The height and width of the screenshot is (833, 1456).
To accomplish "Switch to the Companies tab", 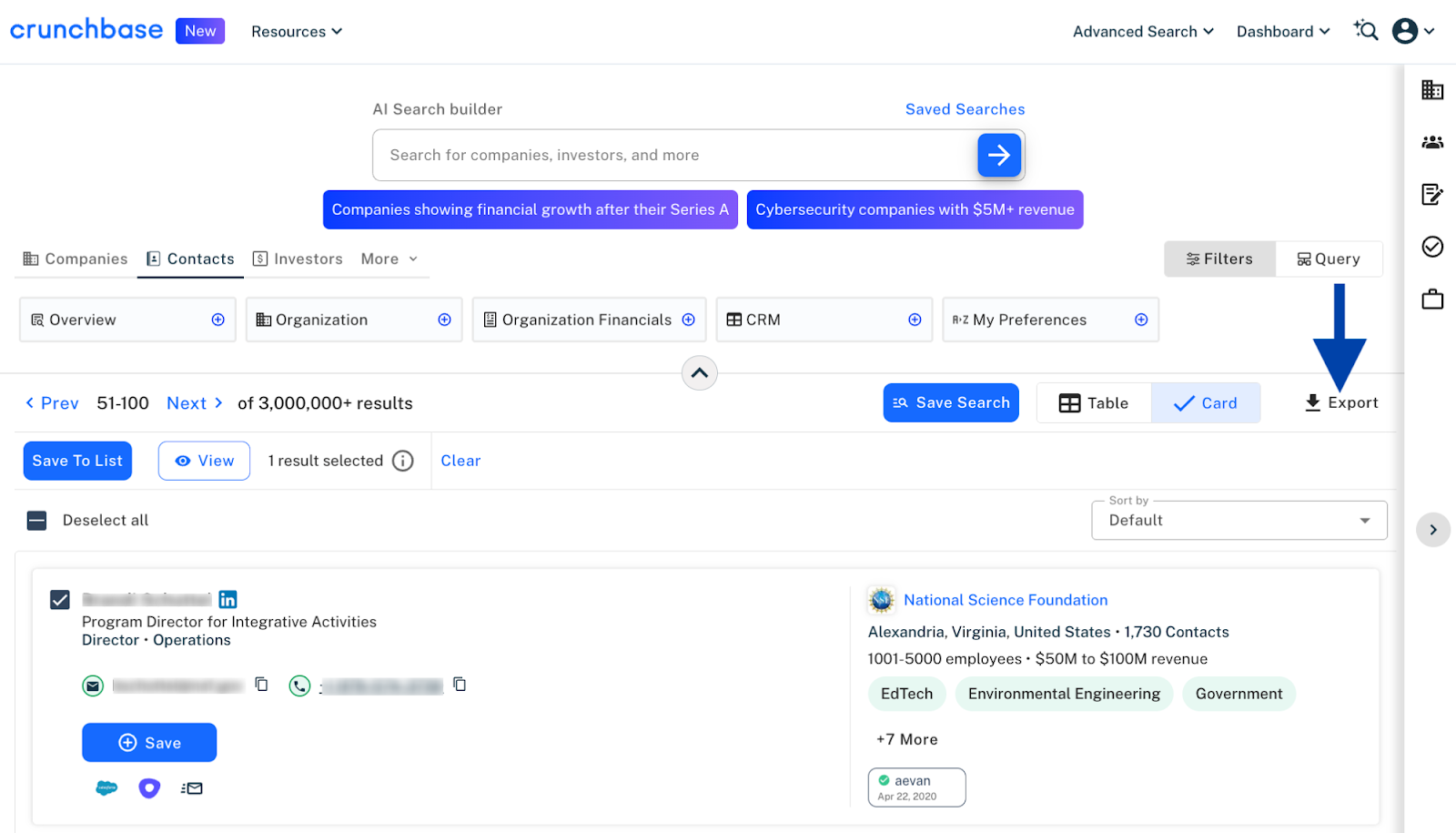I will pyautogui.click(x=76, y=259).
